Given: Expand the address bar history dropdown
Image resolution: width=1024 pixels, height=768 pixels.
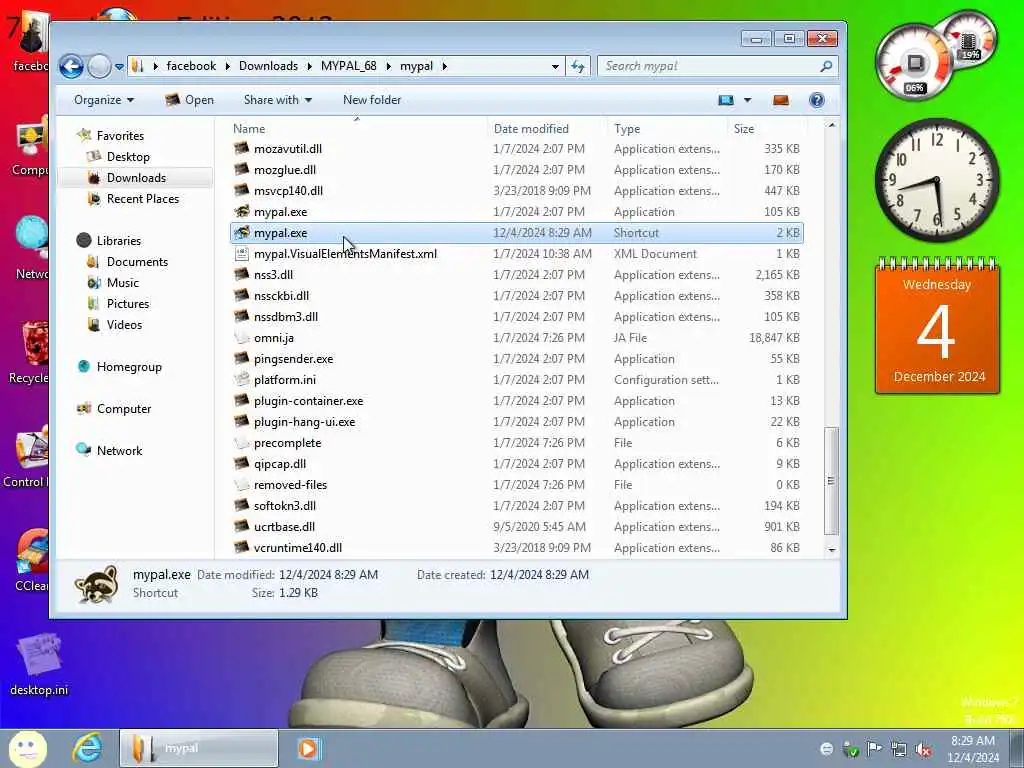Looking at the screenshot, I should (x=555, y=66).
